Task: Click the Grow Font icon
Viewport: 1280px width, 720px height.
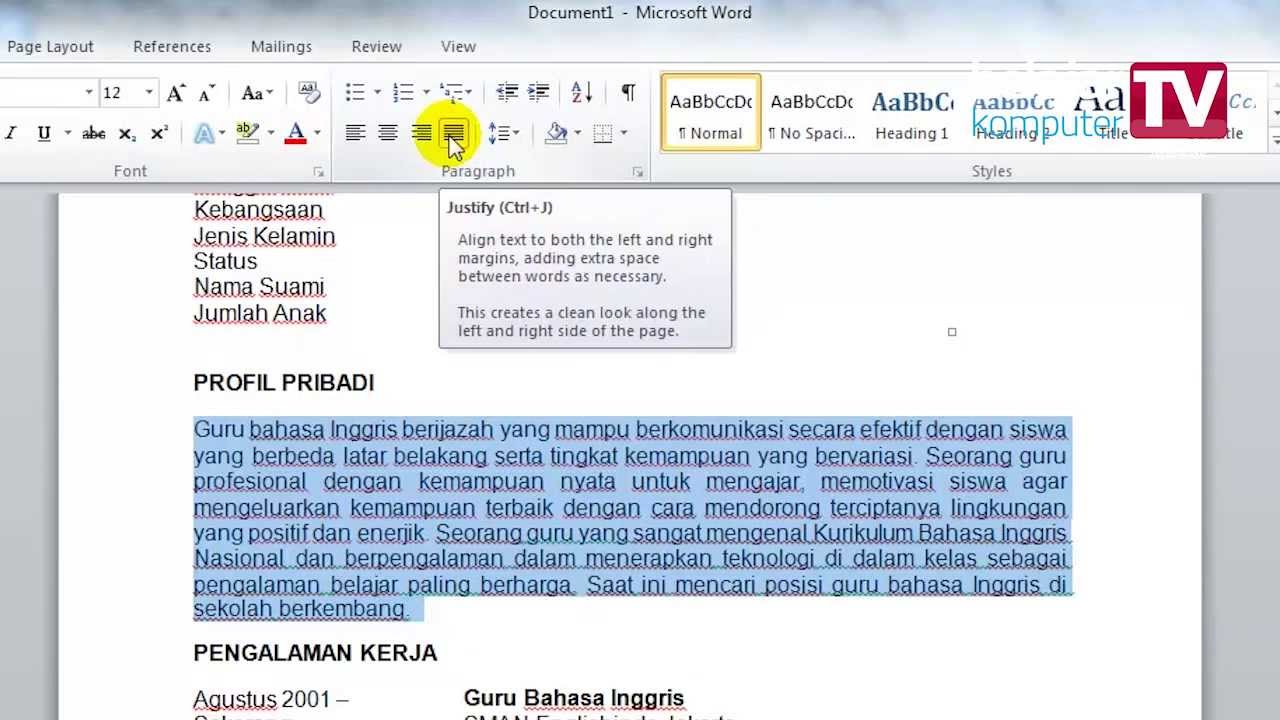Action: (176, 93)
